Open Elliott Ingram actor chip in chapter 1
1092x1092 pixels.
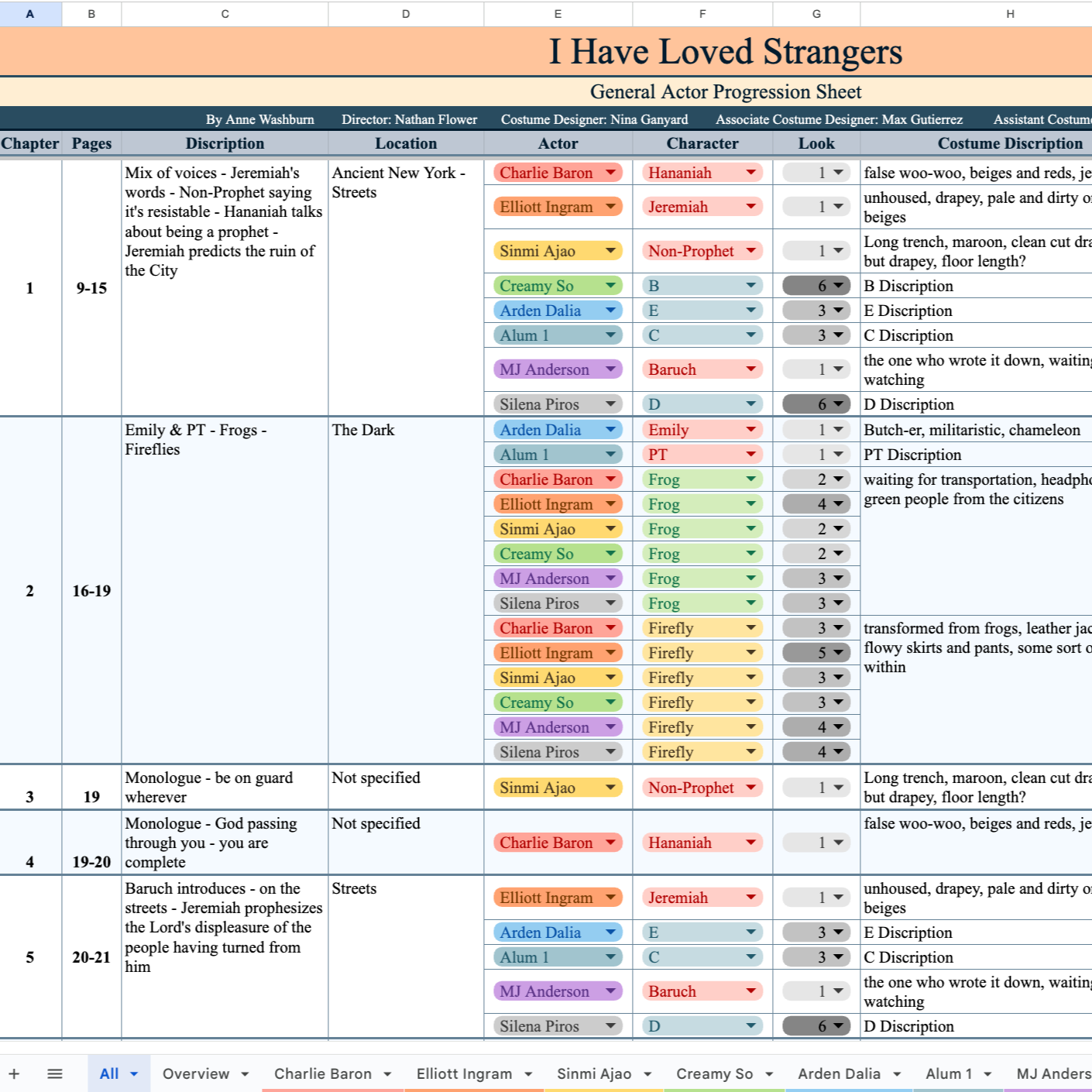point(558,207)
